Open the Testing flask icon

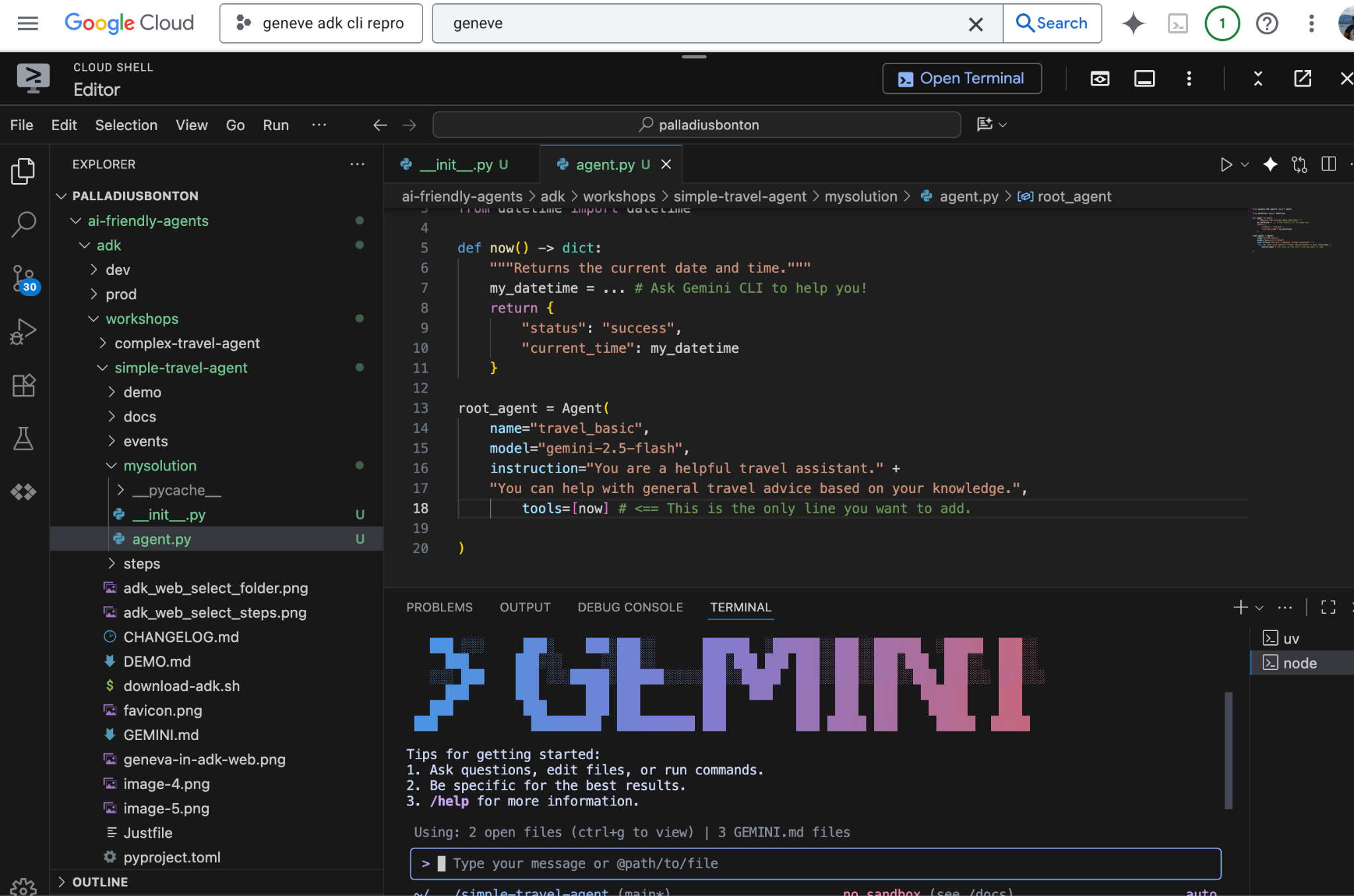point(24,439)
